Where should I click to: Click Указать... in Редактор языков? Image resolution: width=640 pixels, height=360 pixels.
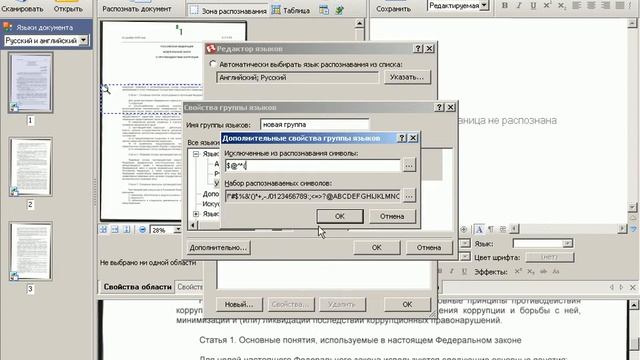tap(407, 77)
